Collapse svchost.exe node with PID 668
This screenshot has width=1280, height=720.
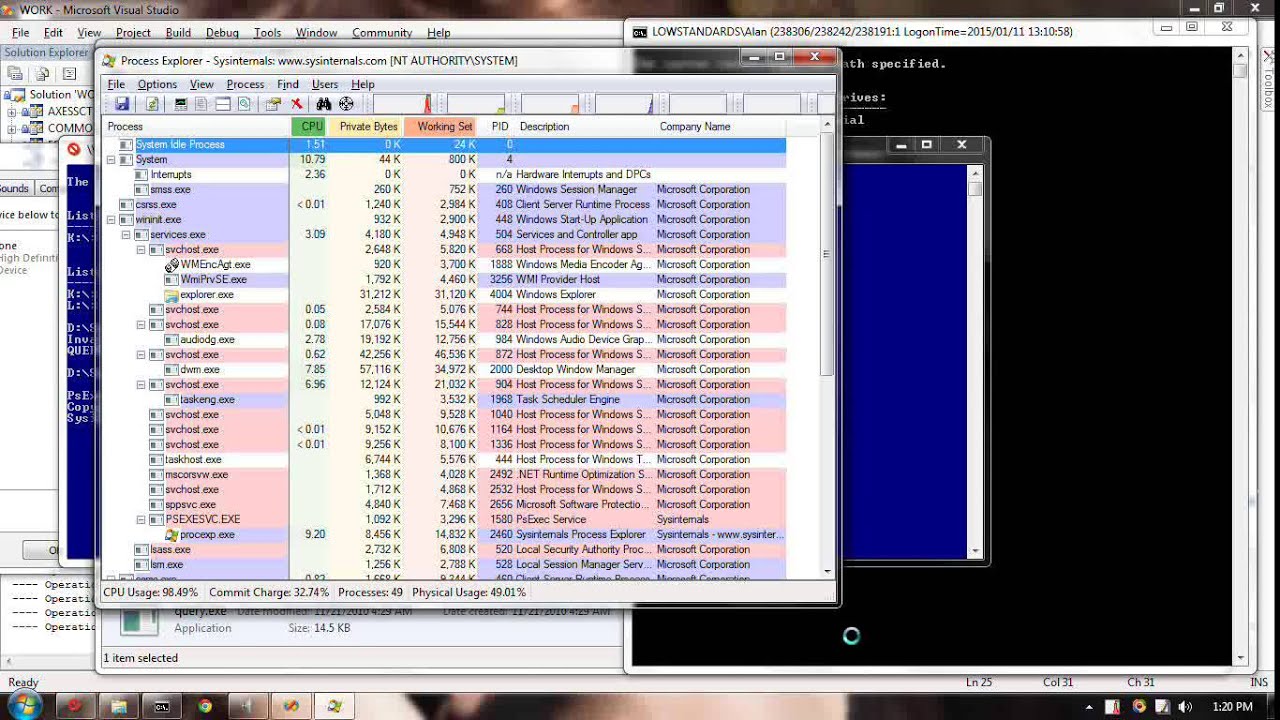(x=141, y=250)
